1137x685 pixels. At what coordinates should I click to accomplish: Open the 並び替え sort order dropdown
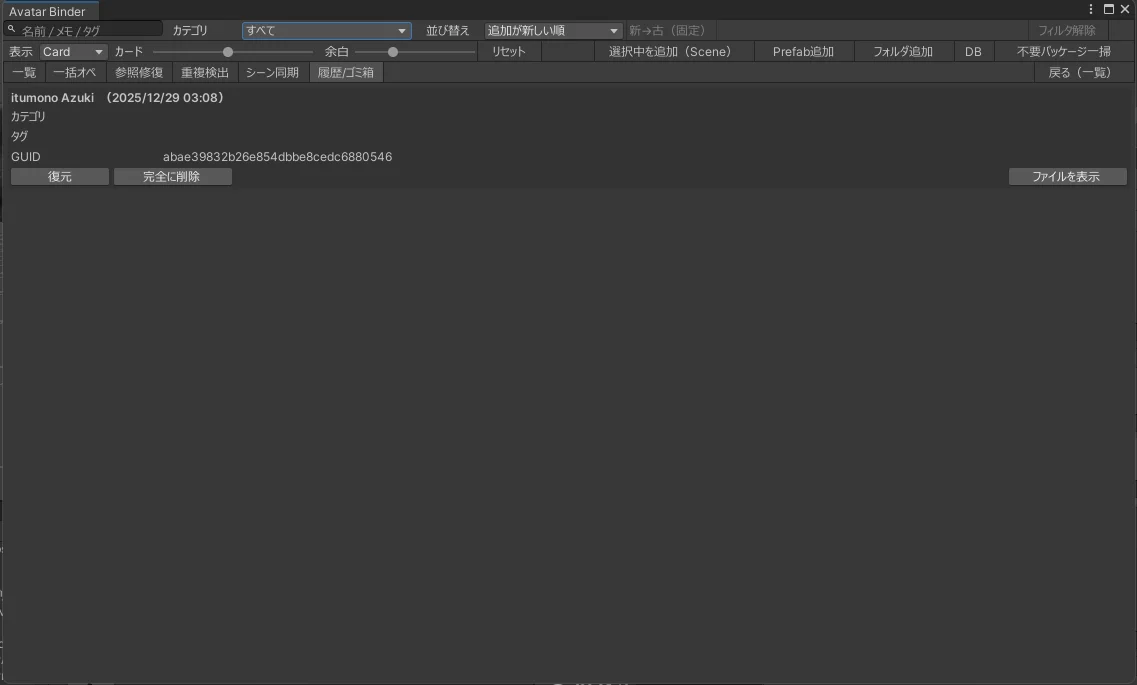coord(553,31)
